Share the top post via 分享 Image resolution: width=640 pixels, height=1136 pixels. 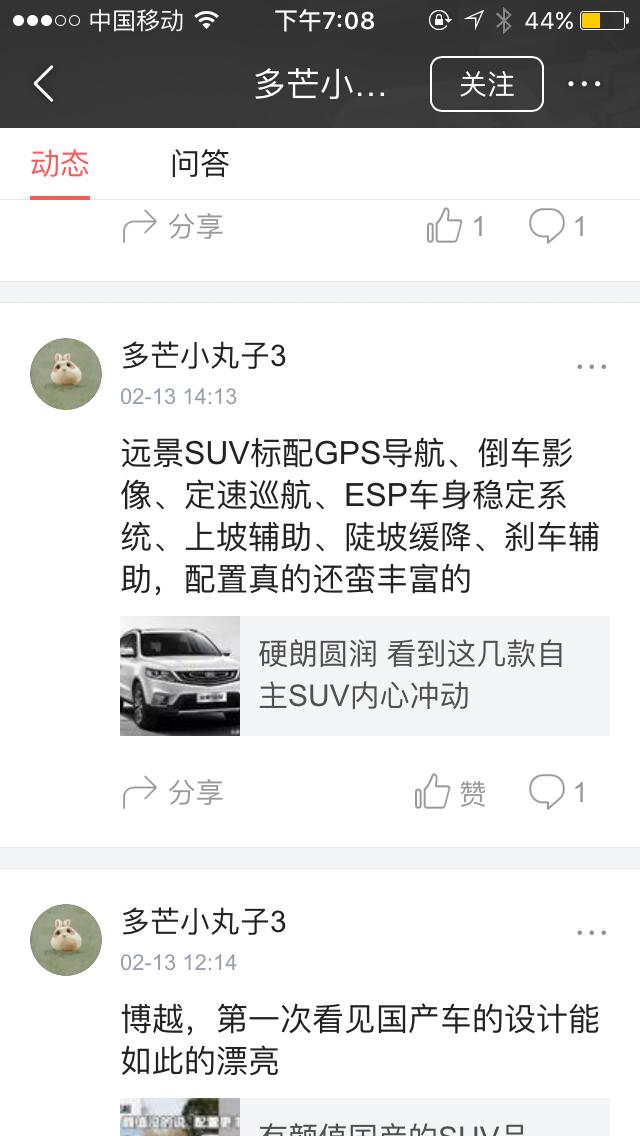[173, 227]
